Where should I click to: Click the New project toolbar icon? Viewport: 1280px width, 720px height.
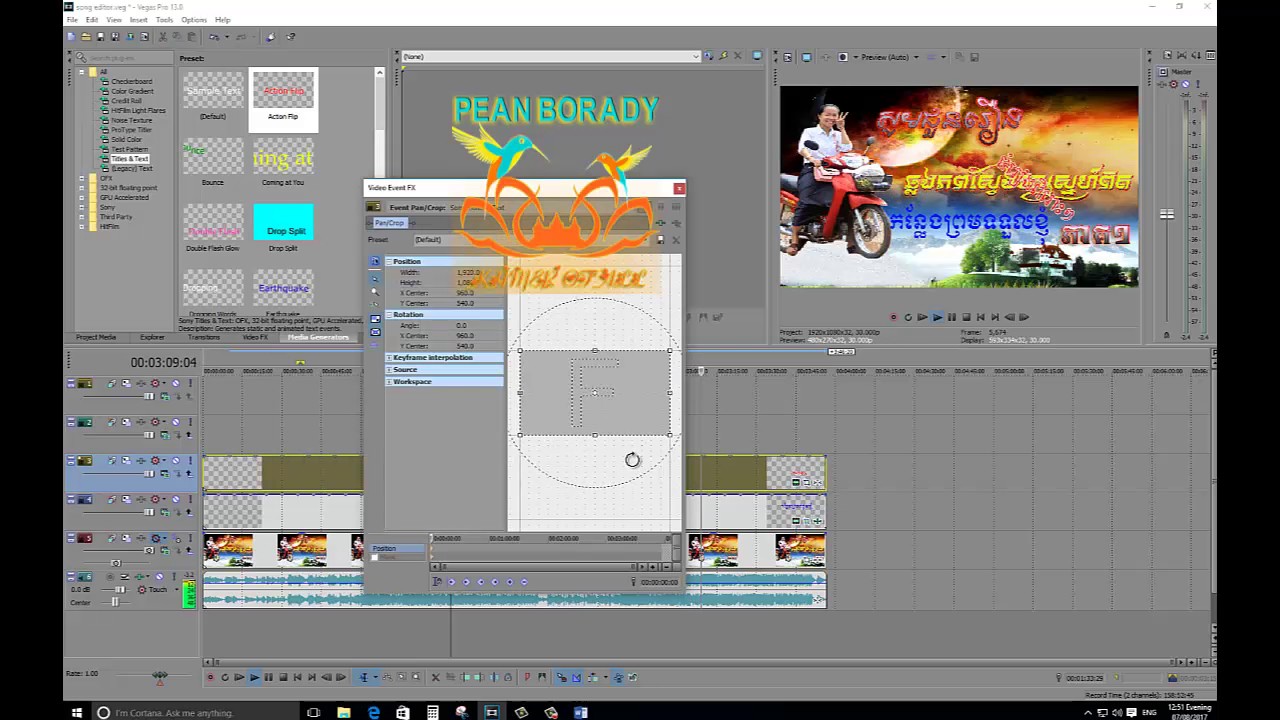click(71, 37)
